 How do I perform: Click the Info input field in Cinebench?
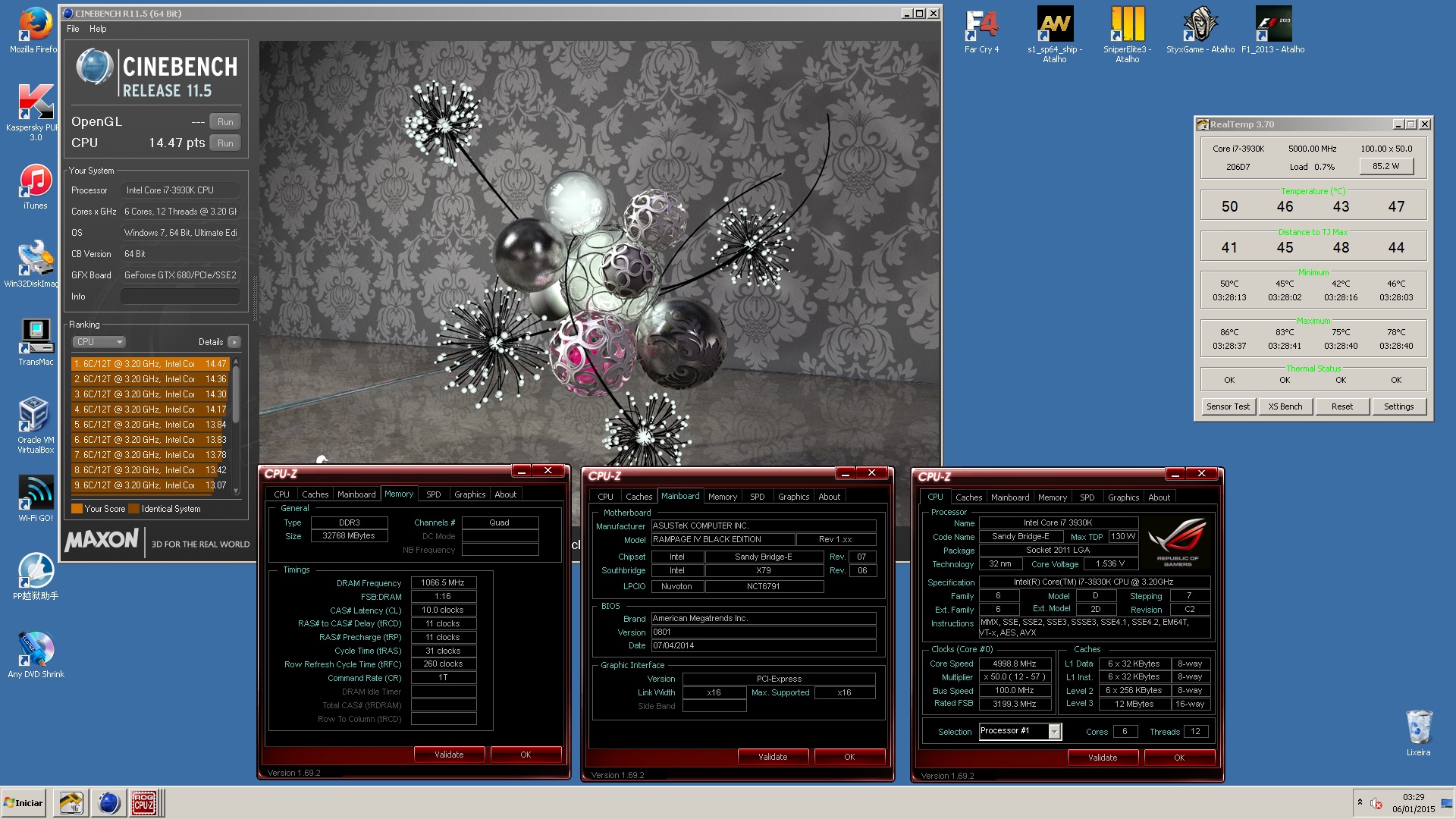point(180,297)
